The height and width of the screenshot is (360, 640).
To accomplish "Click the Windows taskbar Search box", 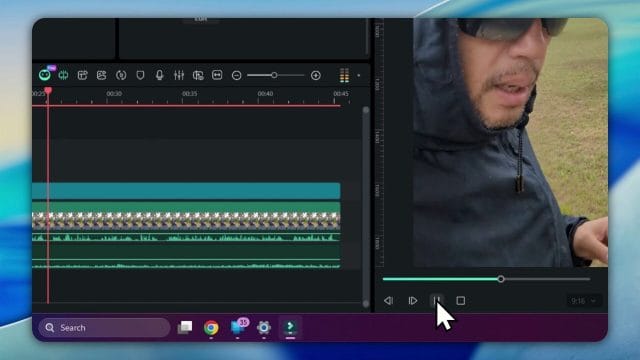I will point(104,328).
